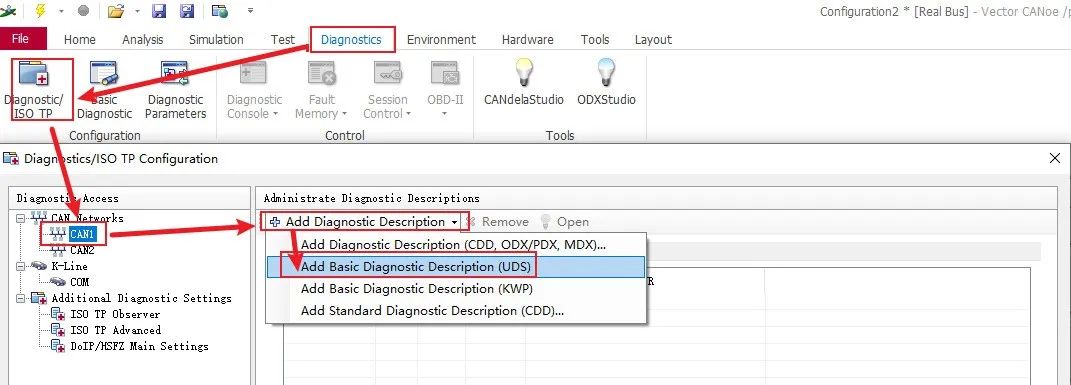Select COM under K-Line

(x=79, y=282)
